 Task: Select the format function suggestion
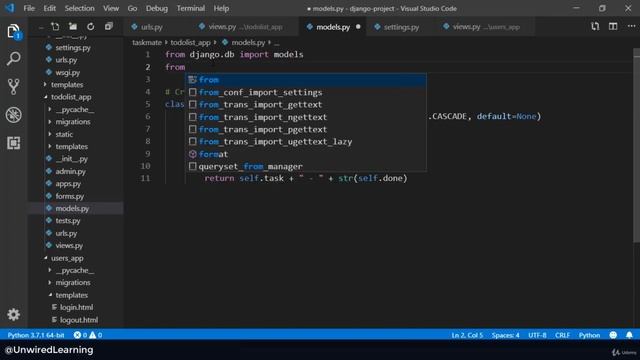[307, 154]
